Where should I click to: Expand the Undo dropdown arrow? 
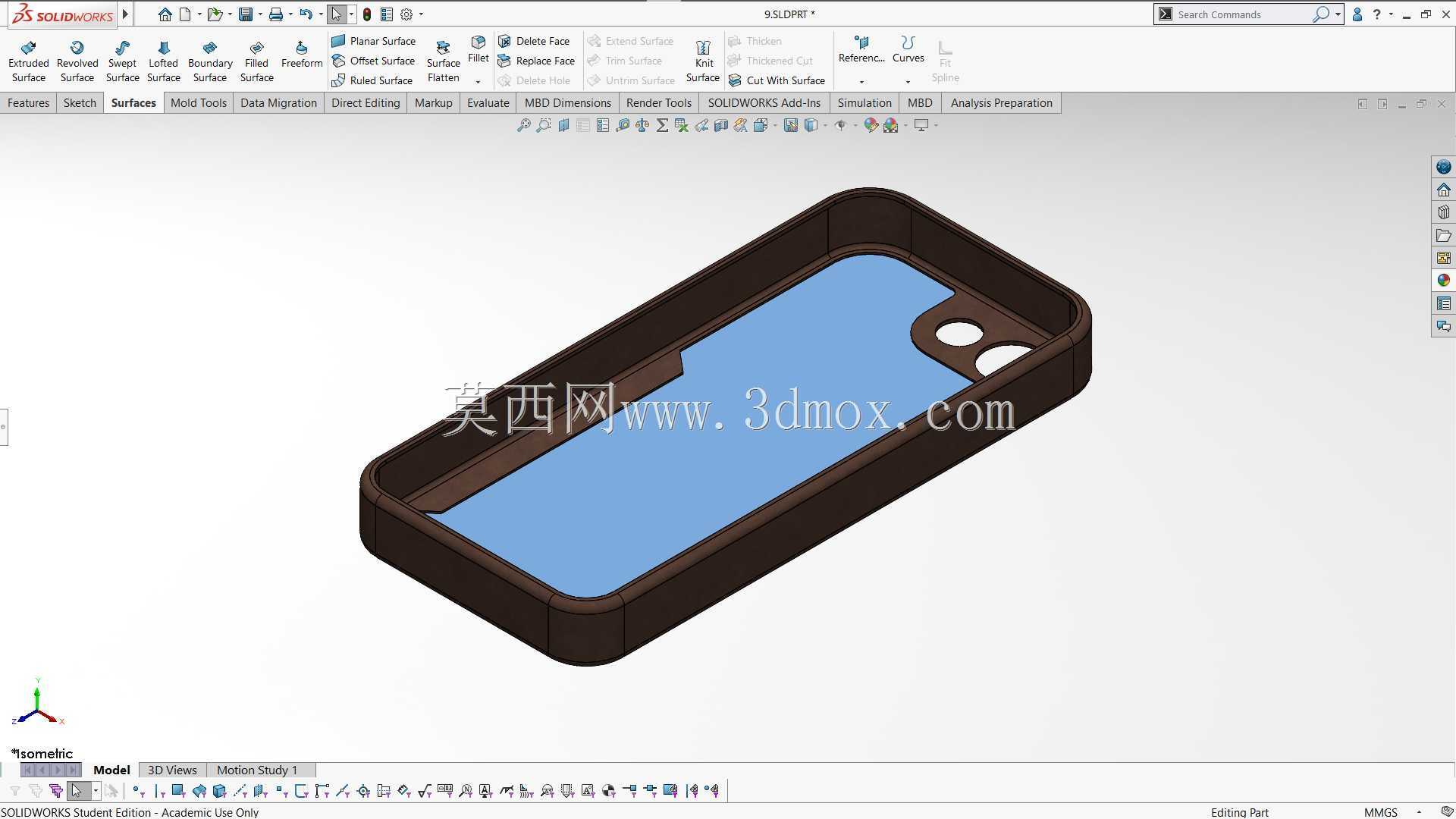321,14
